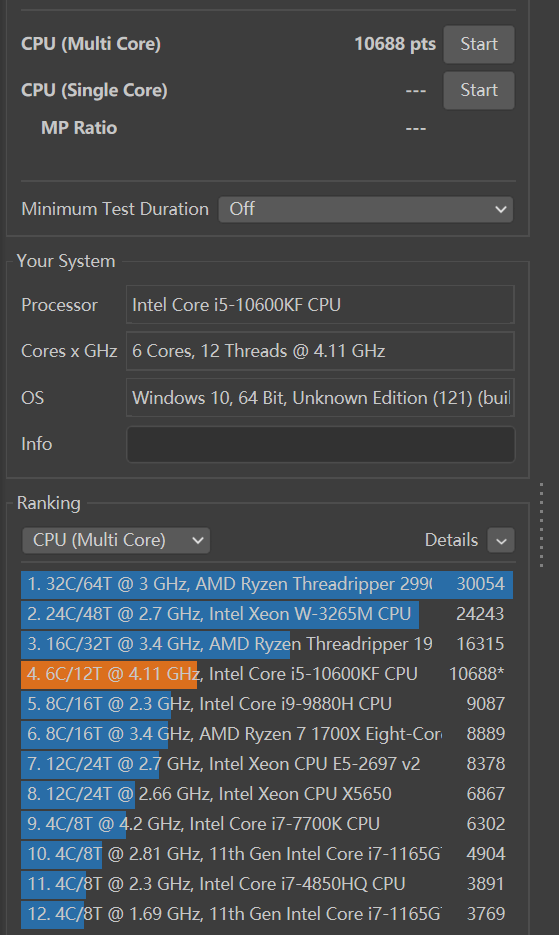The width and height of the screenshot is (559, 935).
Task: Open the Minimum Test Duration dropdown
Action: coord(366,209)
